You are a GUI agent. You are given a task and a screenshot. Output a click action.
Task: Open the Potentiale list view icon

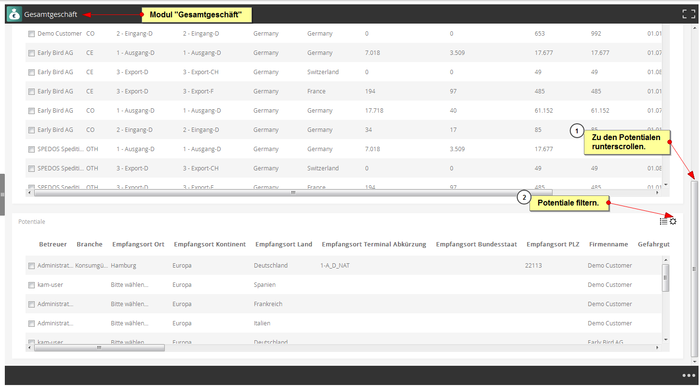coord(663,221)
